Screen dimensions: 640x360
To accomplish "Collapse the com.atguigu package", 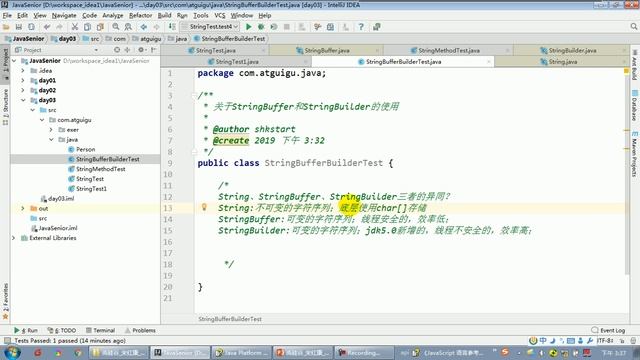I will (x=42, y=120).
